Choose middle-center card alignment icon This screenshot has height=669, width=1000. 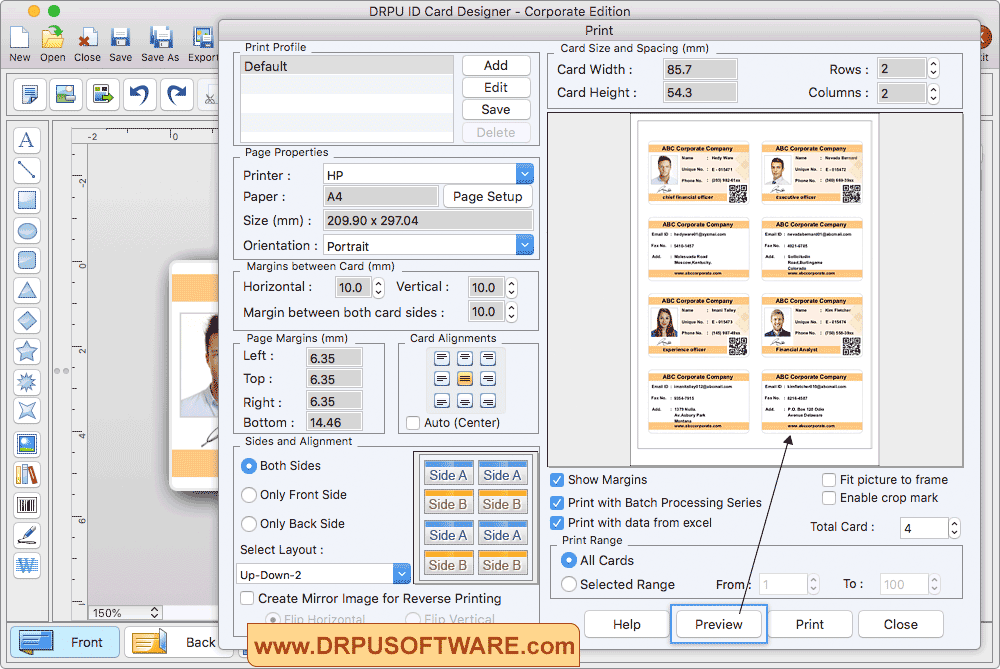465,379
